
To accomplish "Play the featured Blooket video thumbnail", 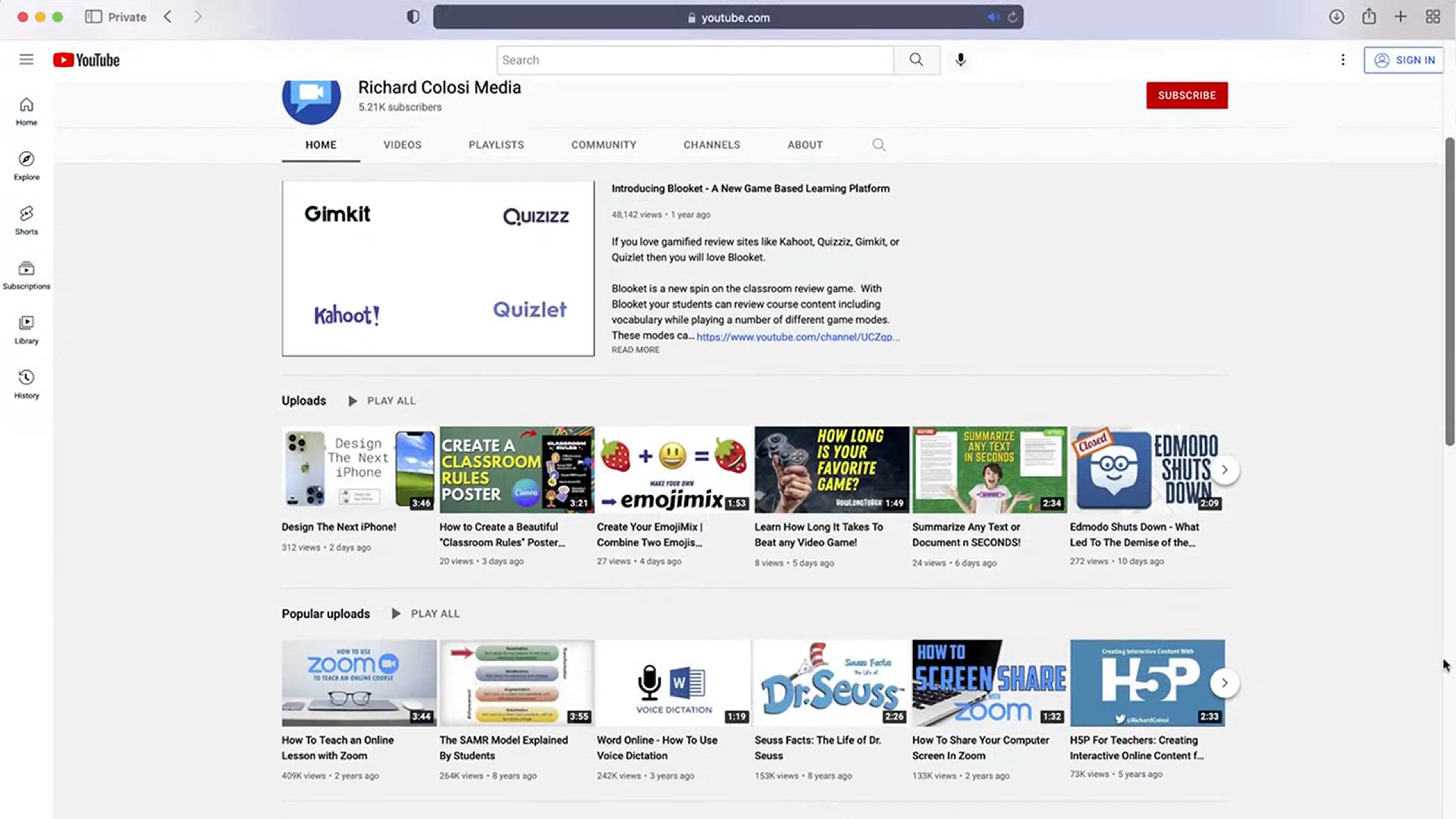I will 438,268.
